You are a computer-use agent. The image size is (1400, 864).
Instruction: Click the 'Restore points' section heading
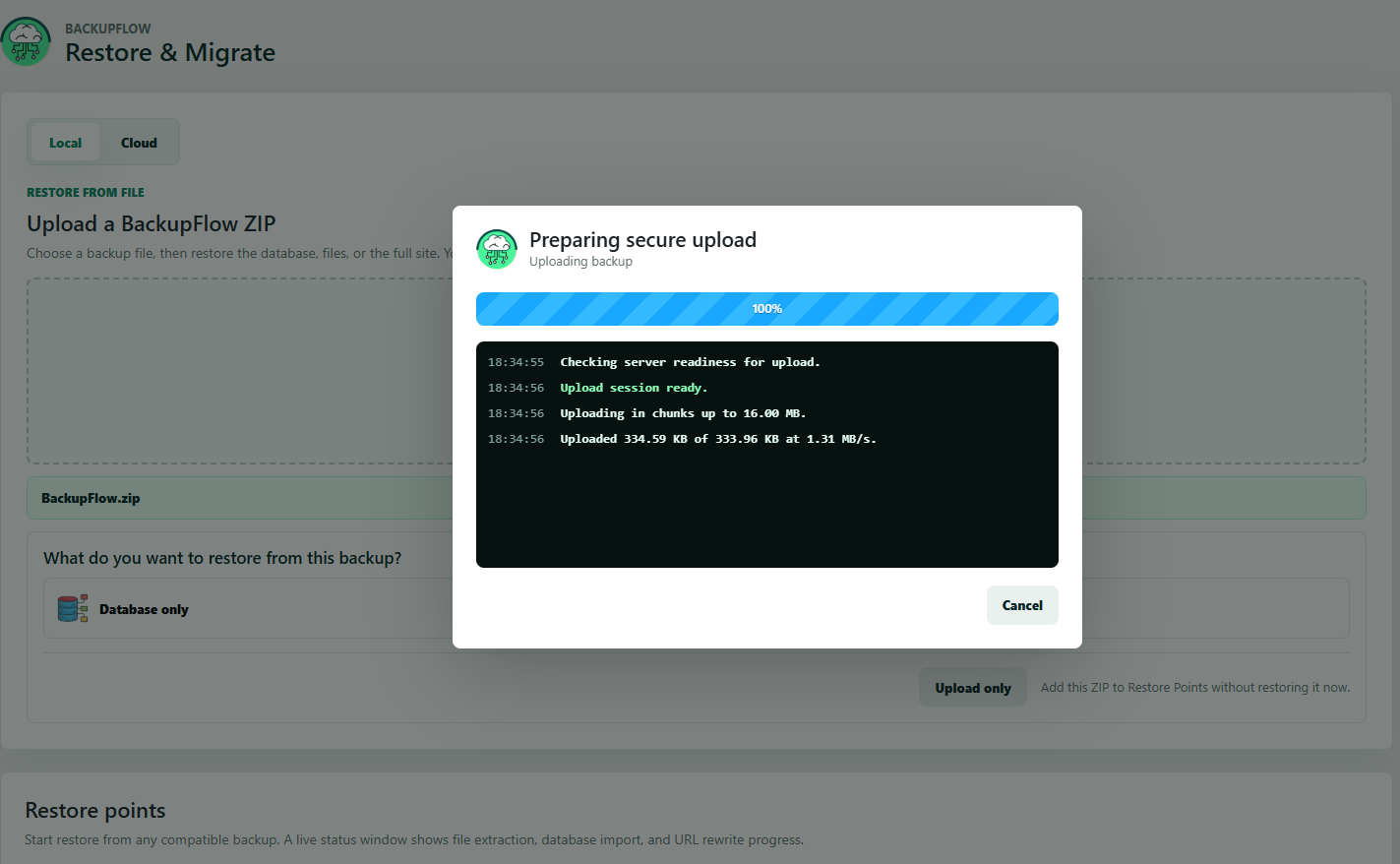pyautogui.click(x=95, y=811)
